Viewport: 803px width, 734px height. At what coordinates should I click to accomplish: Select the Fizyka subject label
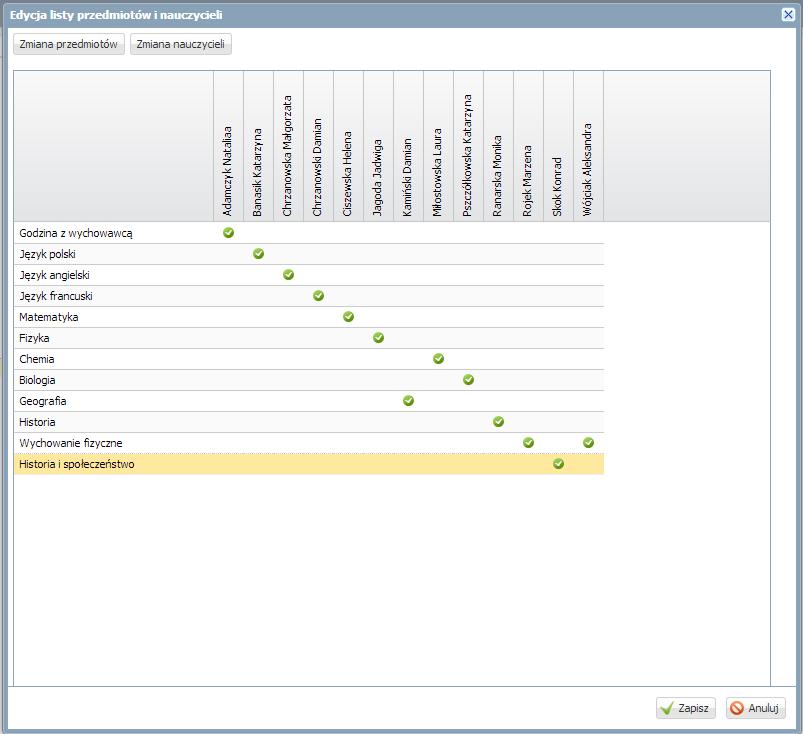point(34,338)
